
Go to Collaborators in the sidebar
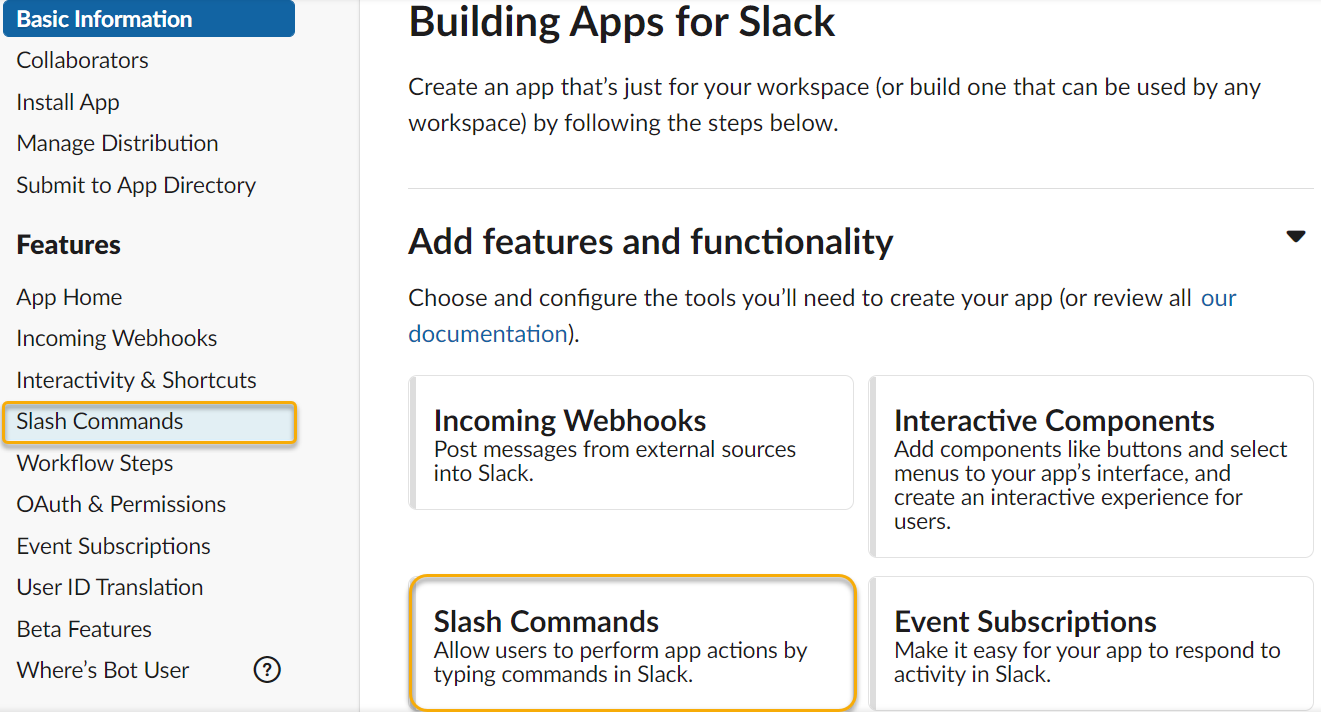[82, 60]
